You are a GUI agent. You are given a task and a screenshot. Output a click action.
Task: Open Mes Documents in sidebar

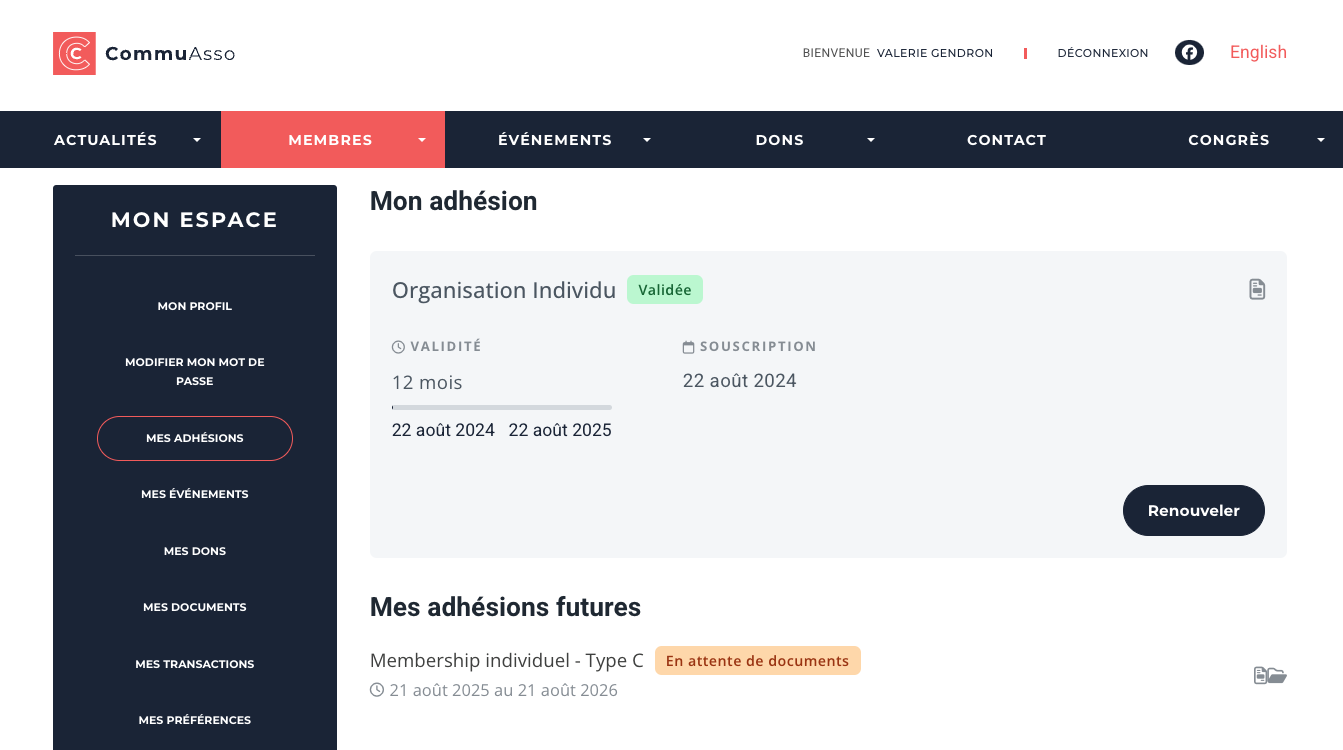[195, 607]
